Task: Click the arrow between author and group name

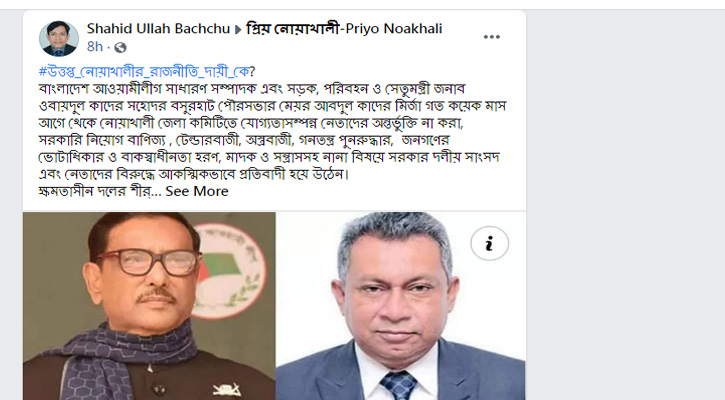Action: (x=238, y=29)
